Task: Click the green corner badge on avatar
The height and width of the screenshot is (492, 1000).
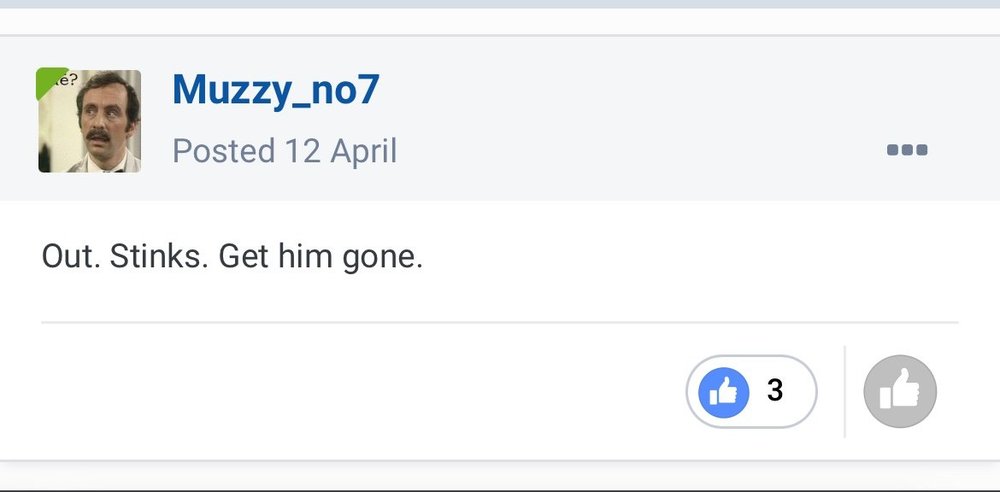Action: pyautogui.click(x=48, y=80)
